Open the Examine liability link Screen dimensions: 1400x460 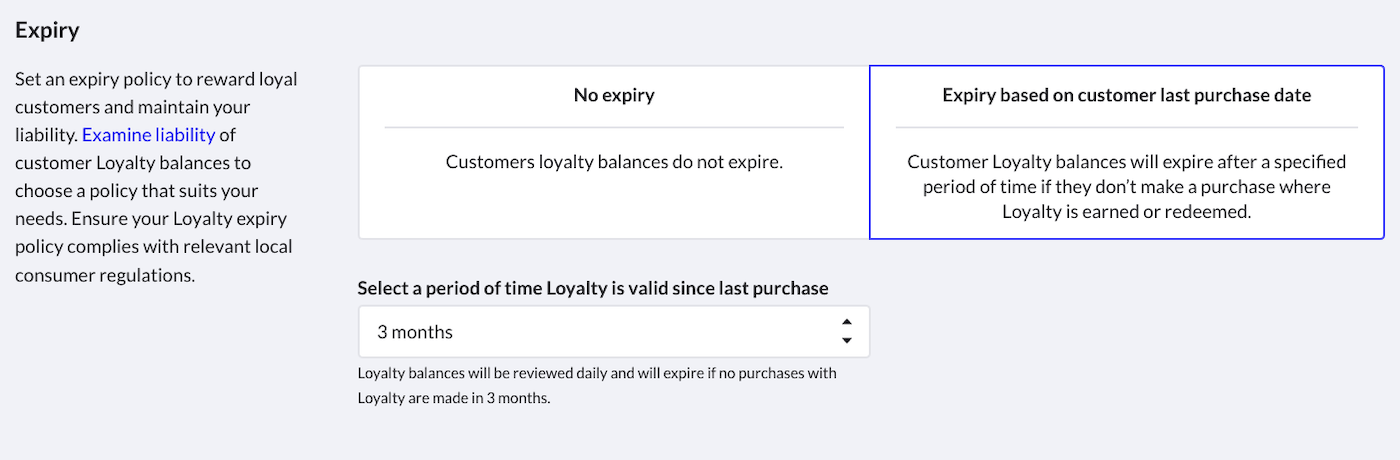point(148,134)
